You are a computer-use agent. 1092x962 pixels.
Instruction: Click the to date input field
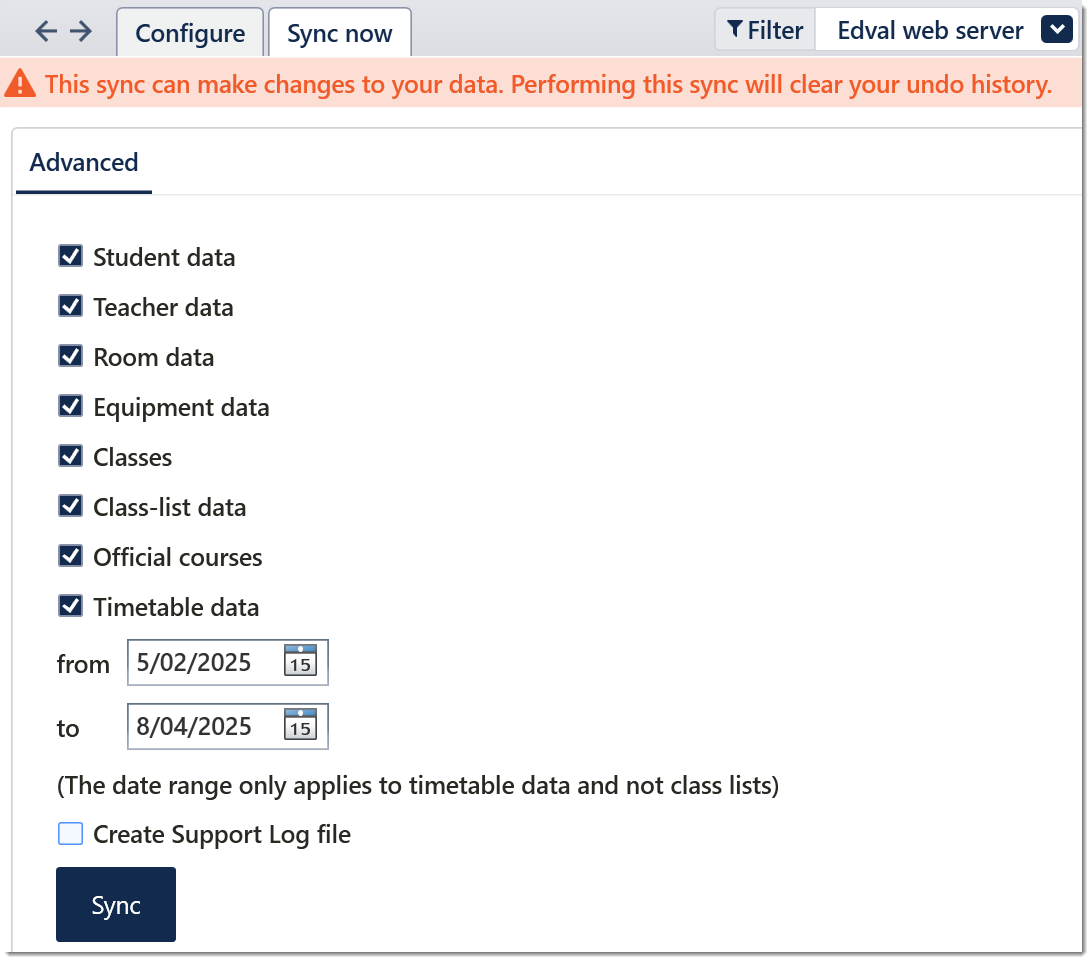204,726
